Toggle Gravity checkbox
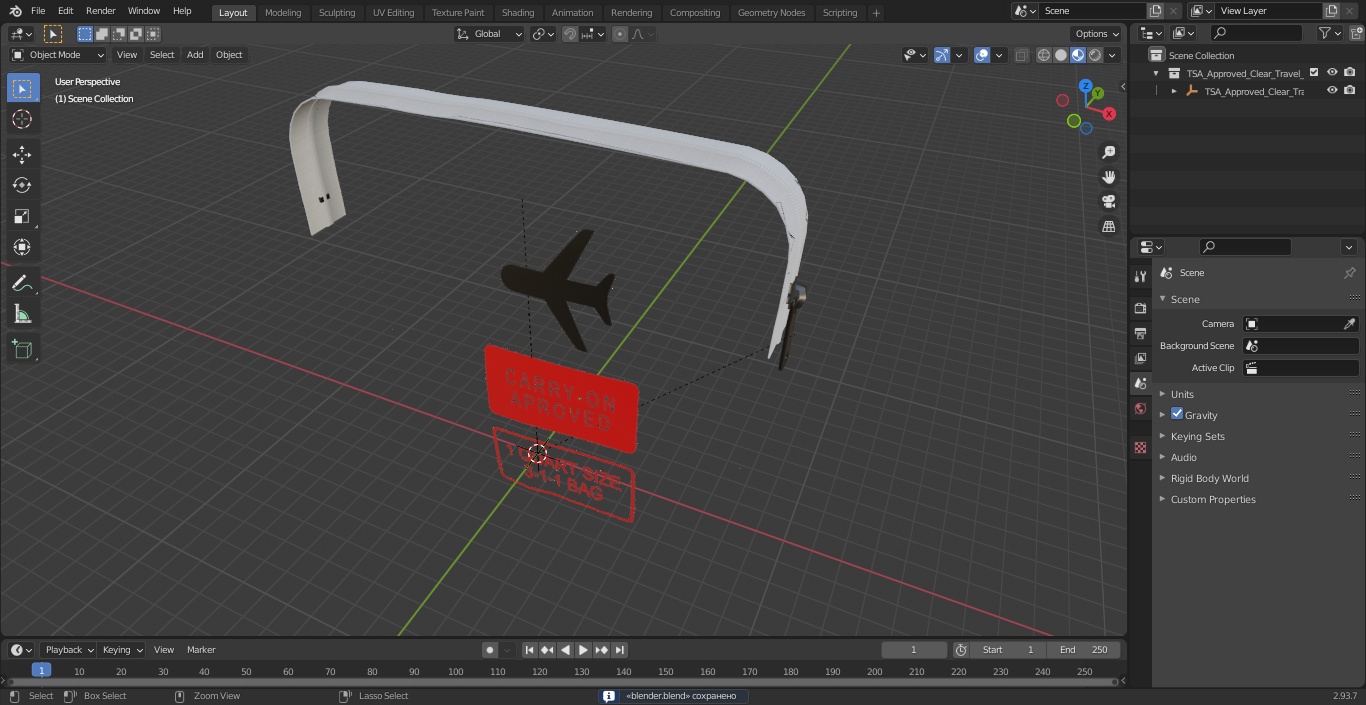 click(x=1177, y=414)
